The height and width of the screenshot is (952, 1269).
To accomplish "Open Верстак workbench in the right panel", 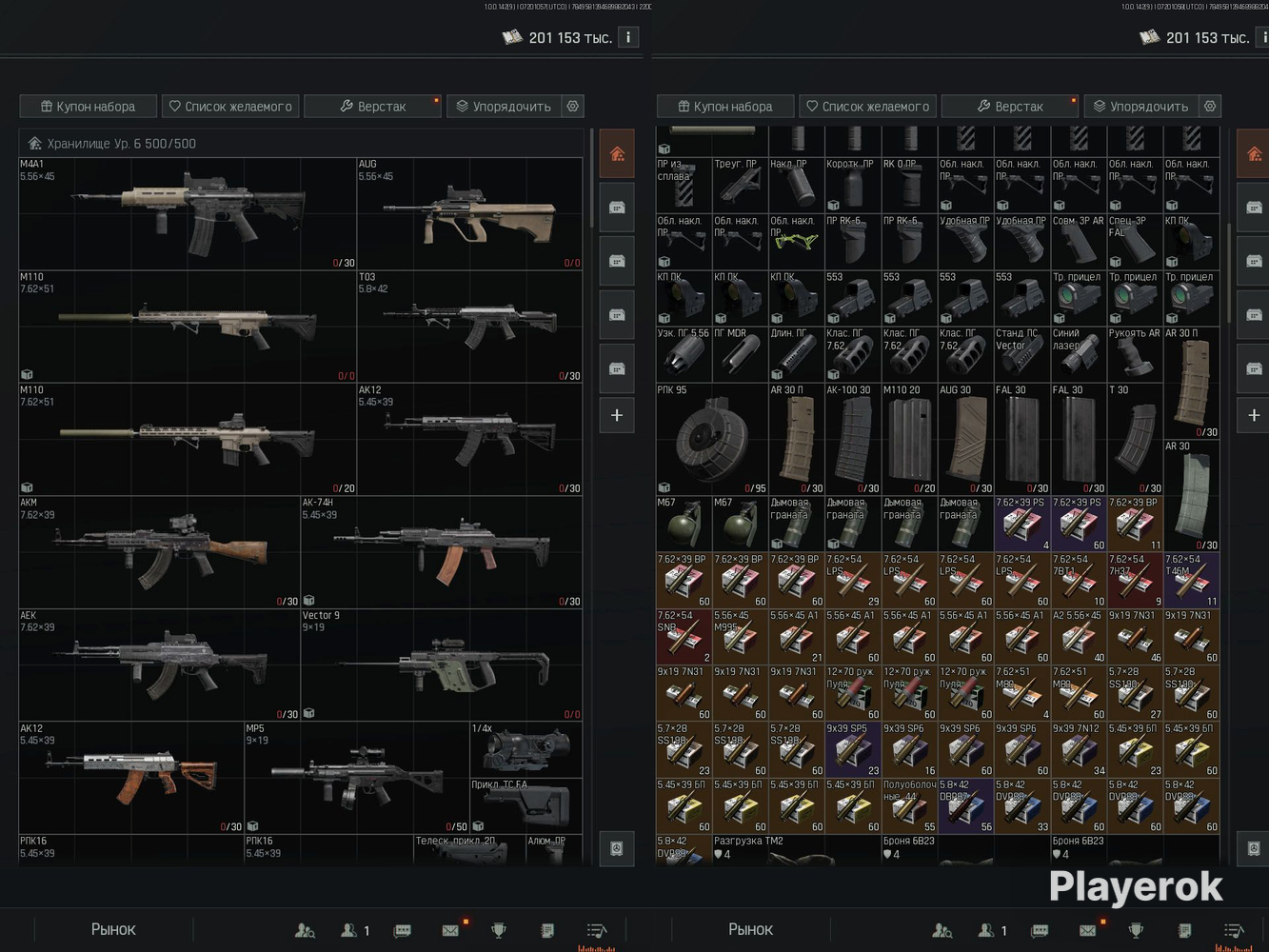I will tap(1009, 107).
